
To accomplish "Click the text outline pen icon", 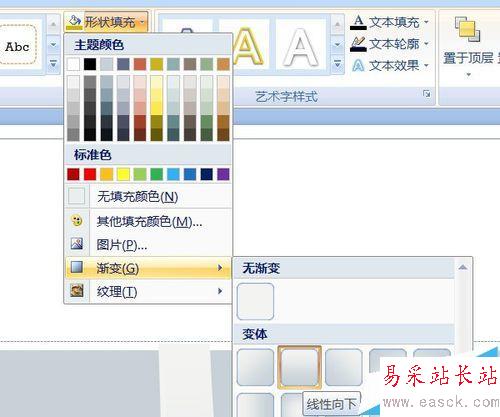I will [358, 44].
